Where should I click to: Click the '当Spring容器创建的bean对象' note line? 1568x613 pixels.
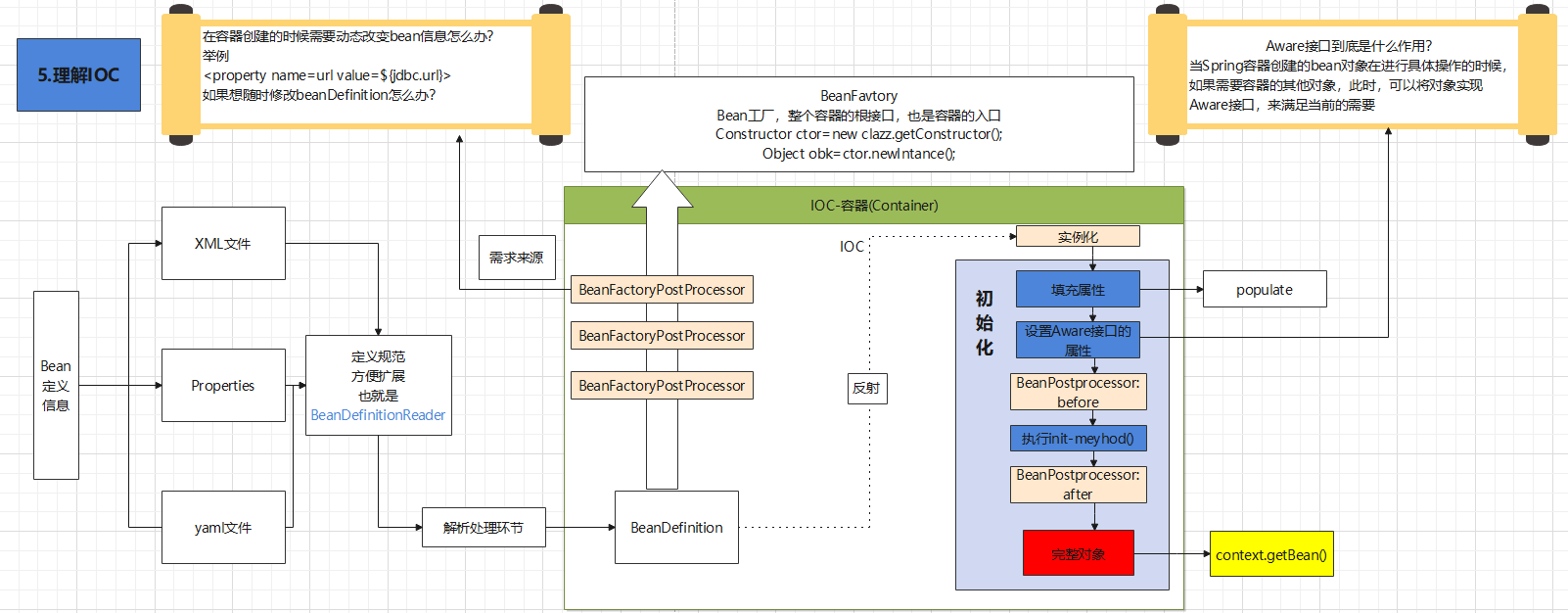[x=1349, y=66]
